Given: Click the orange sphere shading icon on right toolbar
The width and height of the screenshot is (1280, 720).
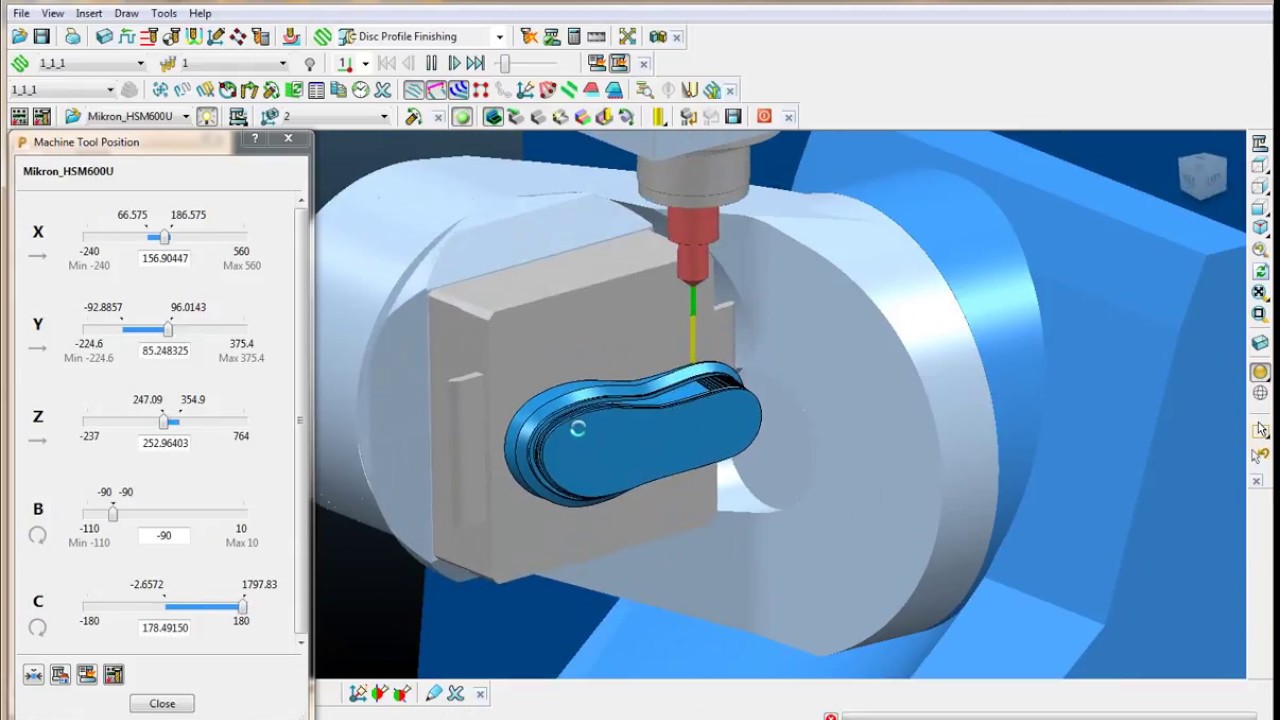Looking at the screenshot, I should (x=1259, y=372).
